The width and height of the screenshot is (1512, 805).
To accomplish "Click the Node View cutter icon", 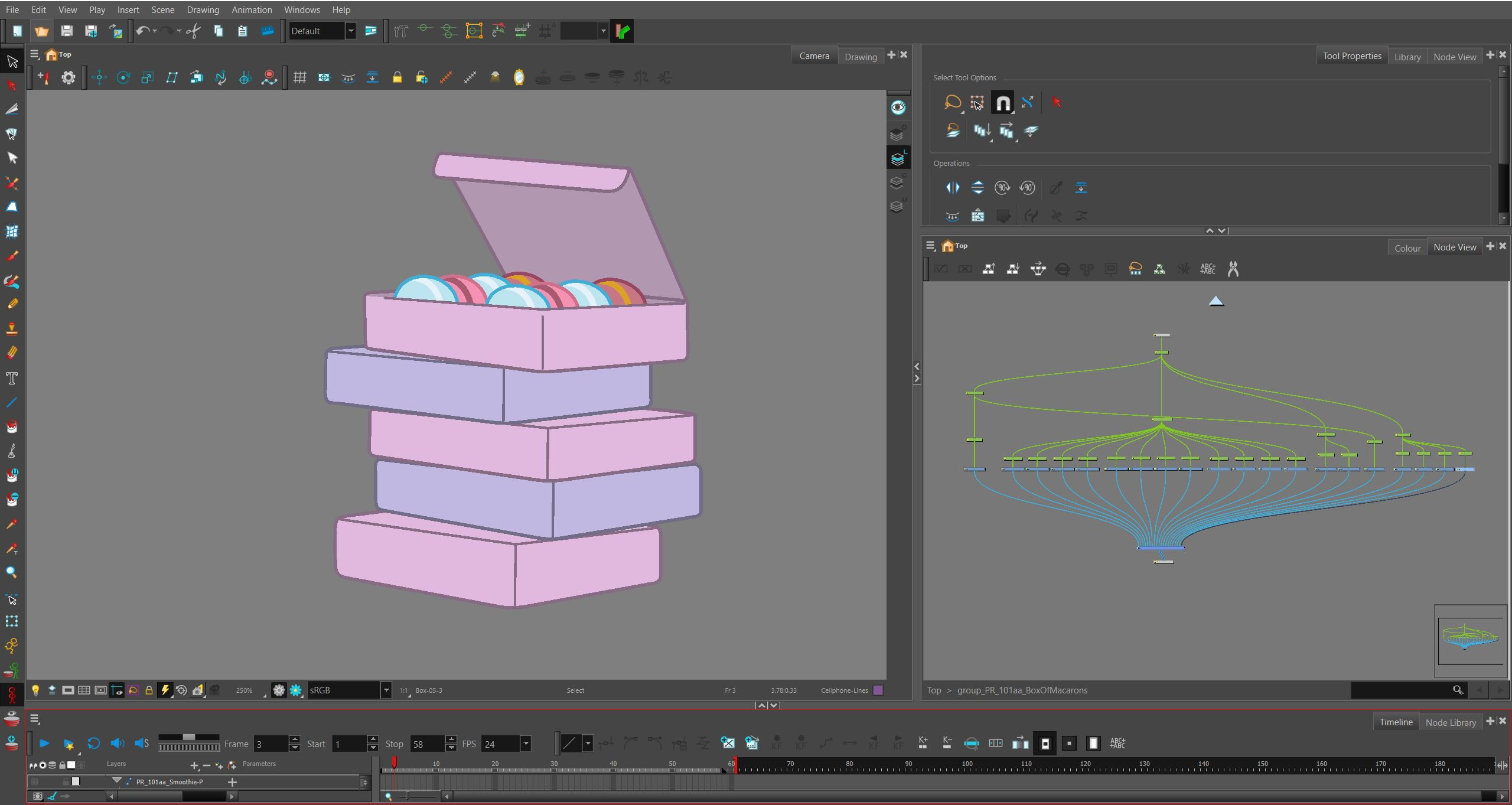I will 1233,269.
